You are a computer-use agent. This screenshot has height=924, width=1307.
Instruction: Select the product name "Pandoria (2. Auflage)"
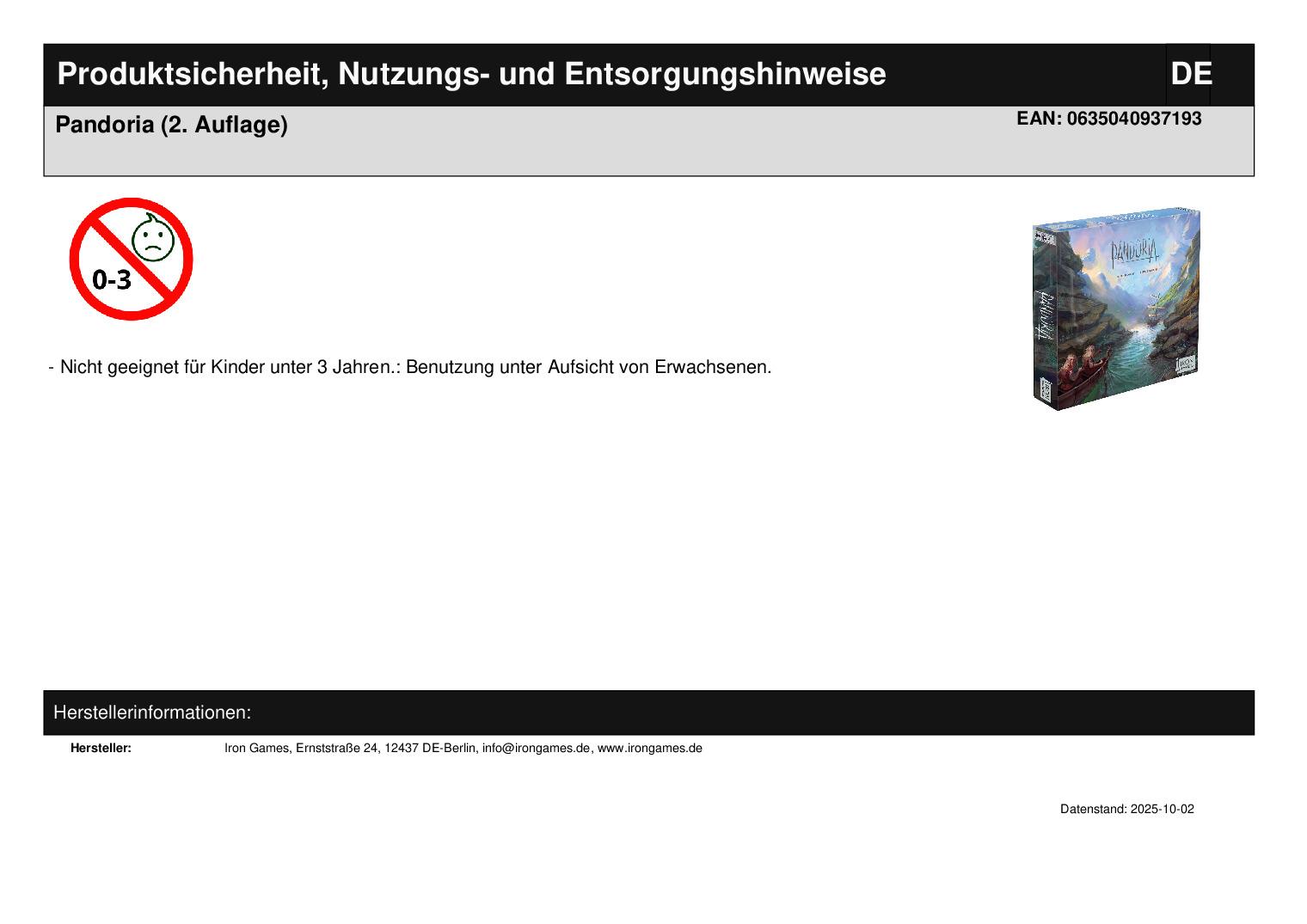pos(171,125)
